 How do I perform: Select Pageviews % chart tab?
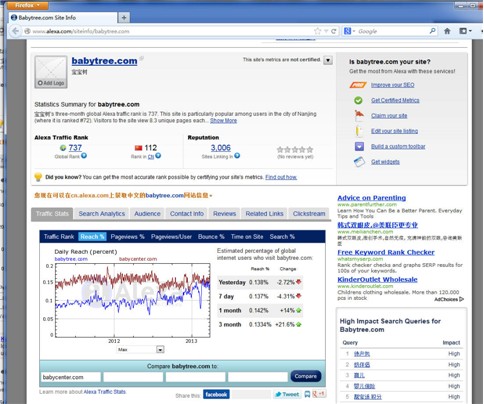point(127,237)
